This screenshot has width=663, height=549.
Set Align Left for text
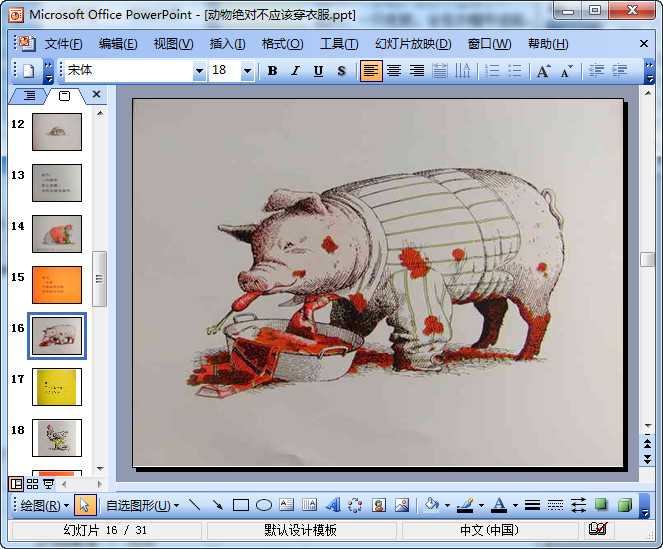371,71
